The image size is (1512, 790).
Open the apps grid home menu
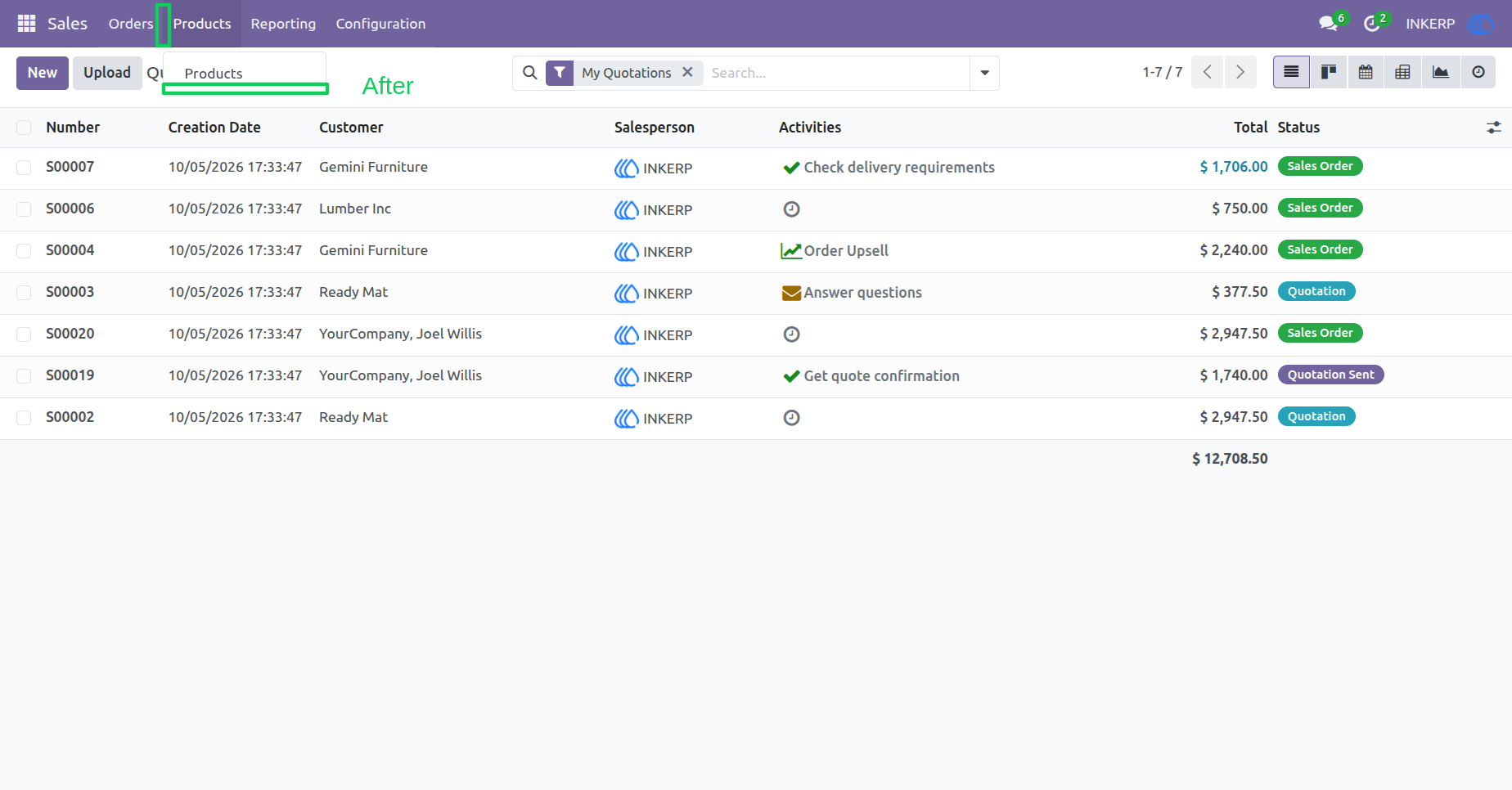tap(26, 24)
